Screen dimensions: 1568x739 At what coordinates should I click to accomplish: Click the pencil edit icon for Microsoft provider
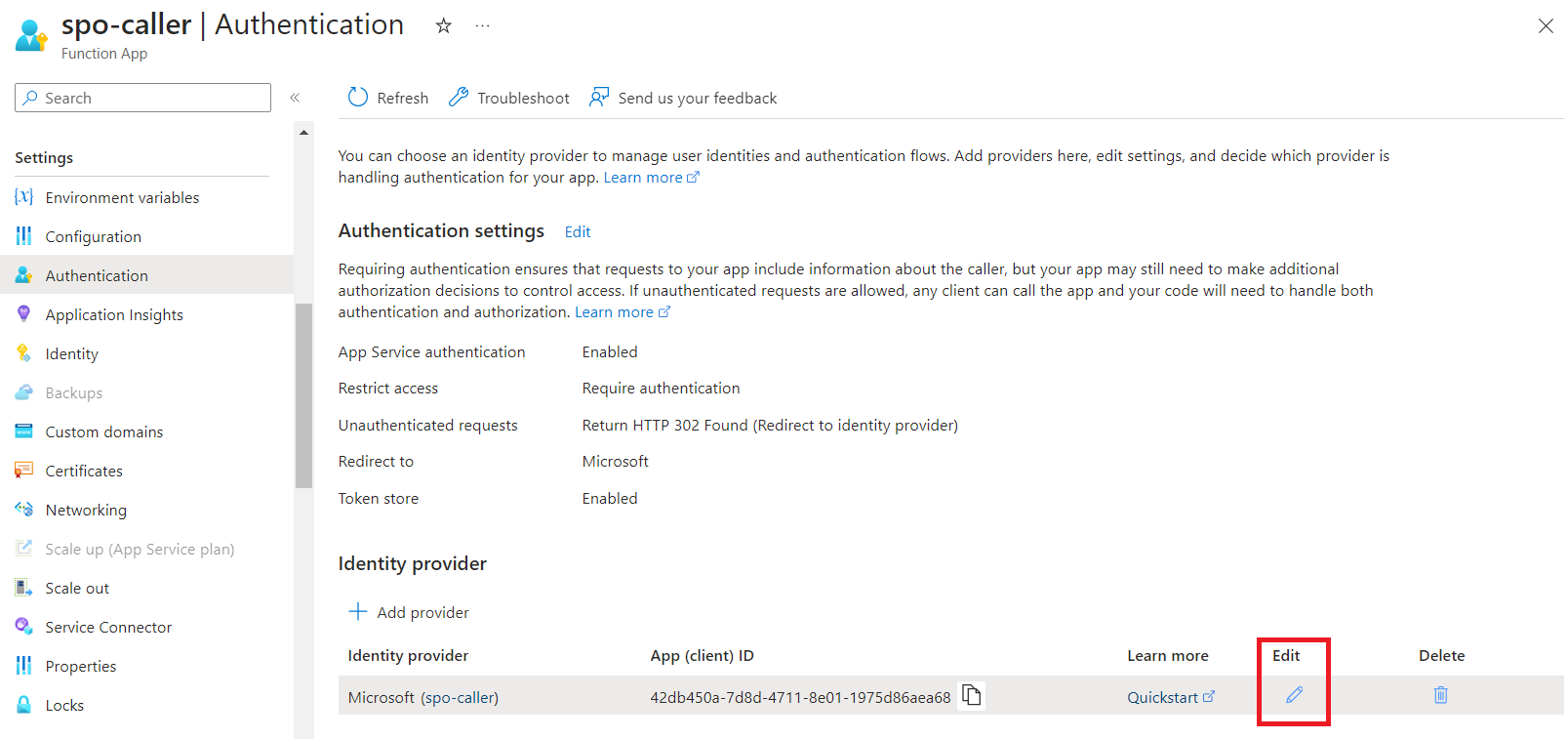(x=1294, y=695)
